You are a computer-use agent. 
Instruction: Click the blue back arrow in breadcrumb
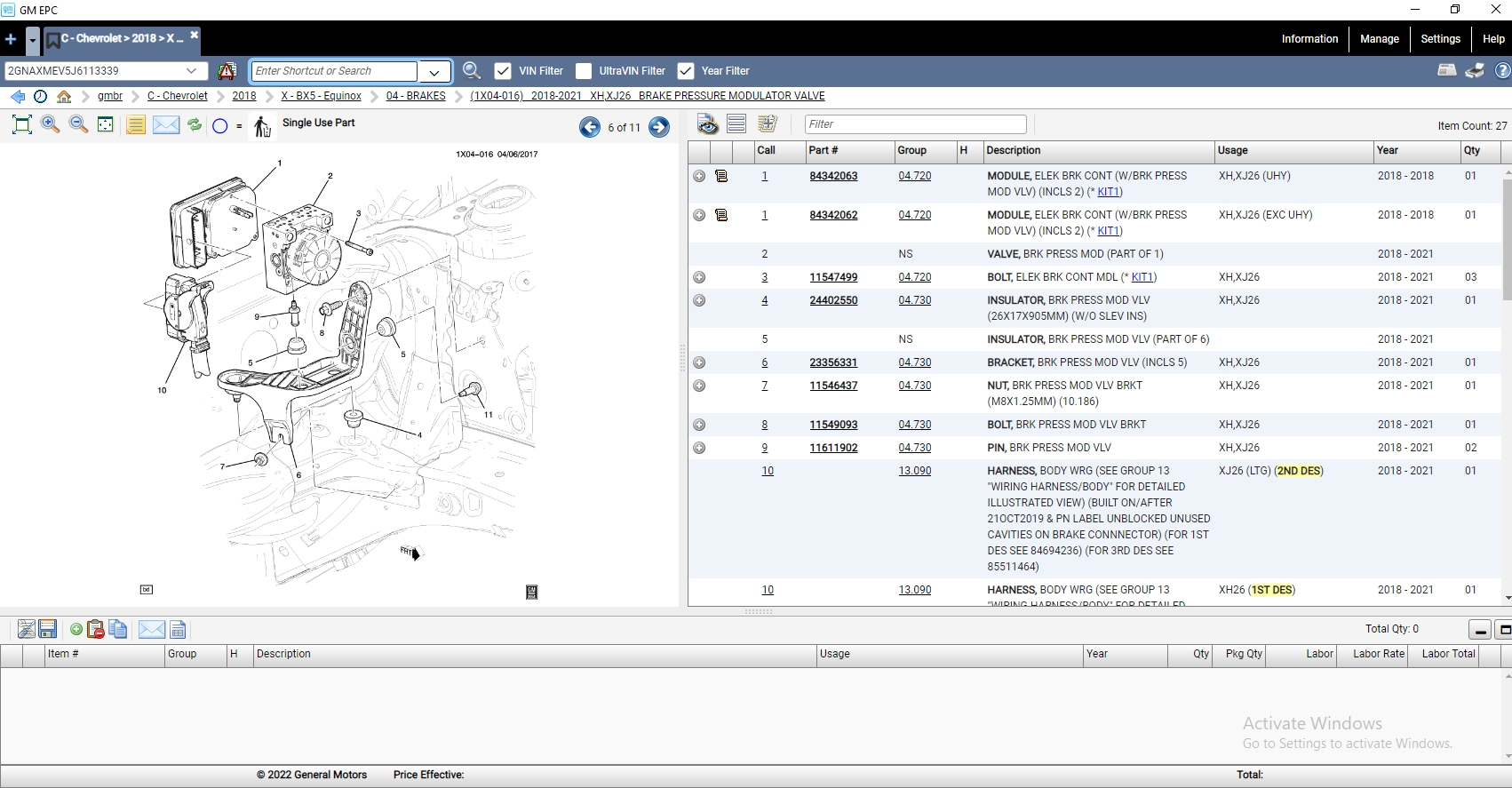click(x=18, y=96)
